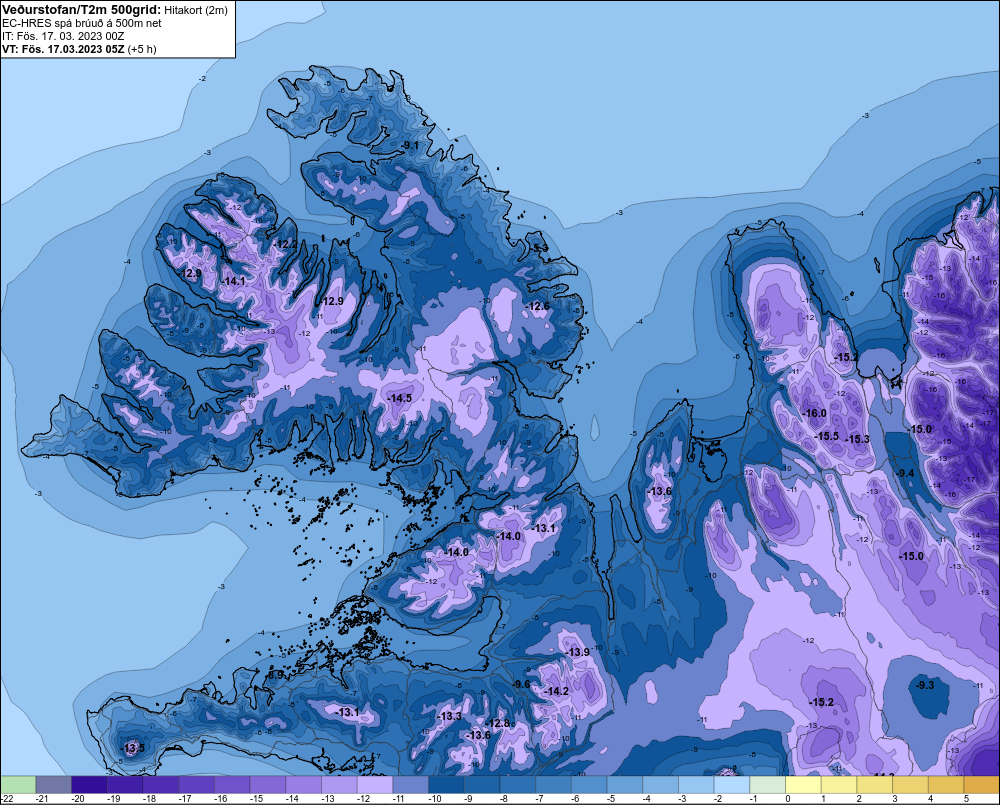Click the 'IT: Fös. 17. 03. 2023 00Z' line
Screen dimensions: 1000x805
click(x=63, y=36)
